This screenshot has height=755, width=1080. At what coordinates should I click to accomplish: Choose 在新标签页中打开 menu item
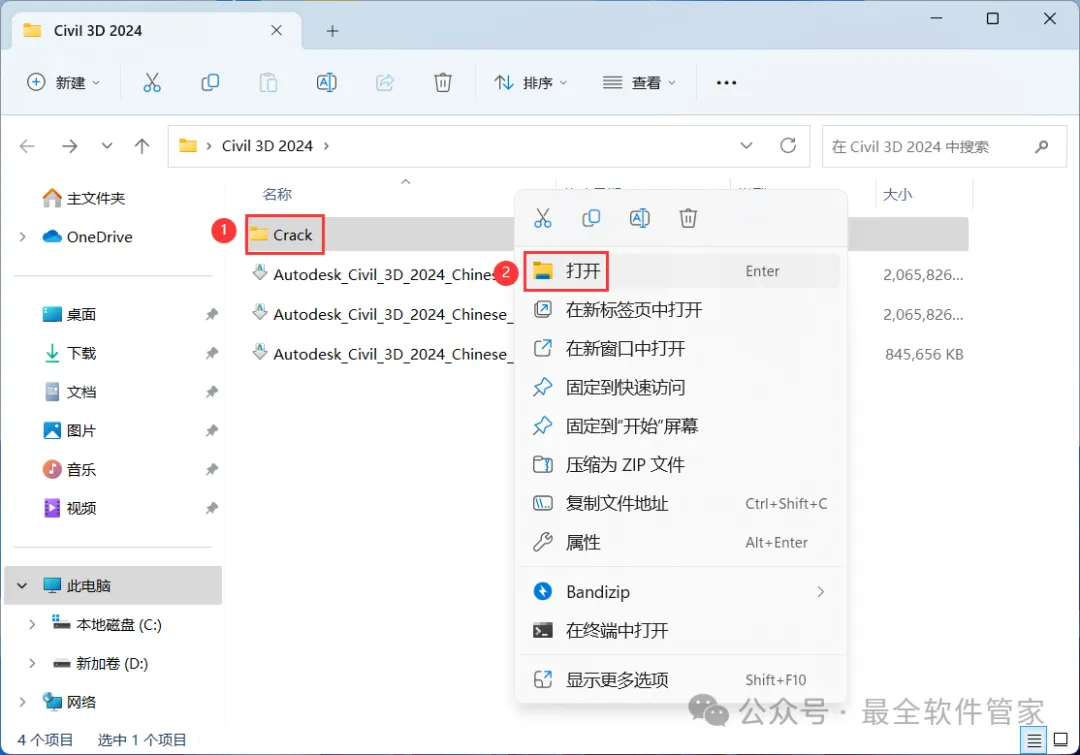coord(681,310)
